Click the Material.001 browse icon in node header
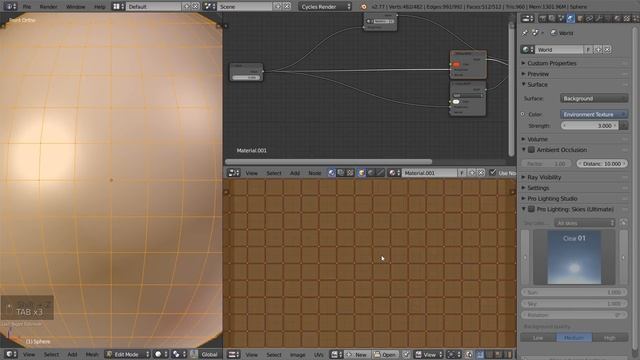 394,173
